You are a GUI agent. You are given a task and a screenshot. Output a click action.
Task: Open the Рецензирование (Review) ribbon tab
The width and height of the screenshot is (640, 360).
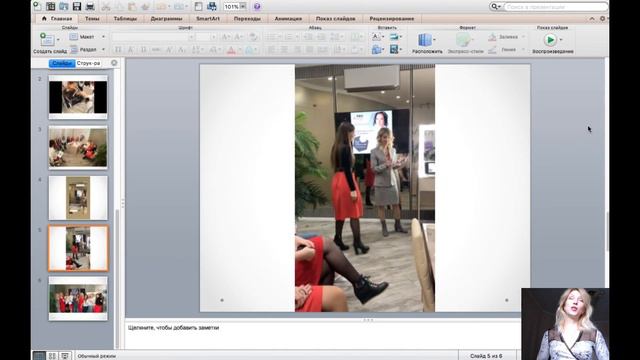(392, 19)
